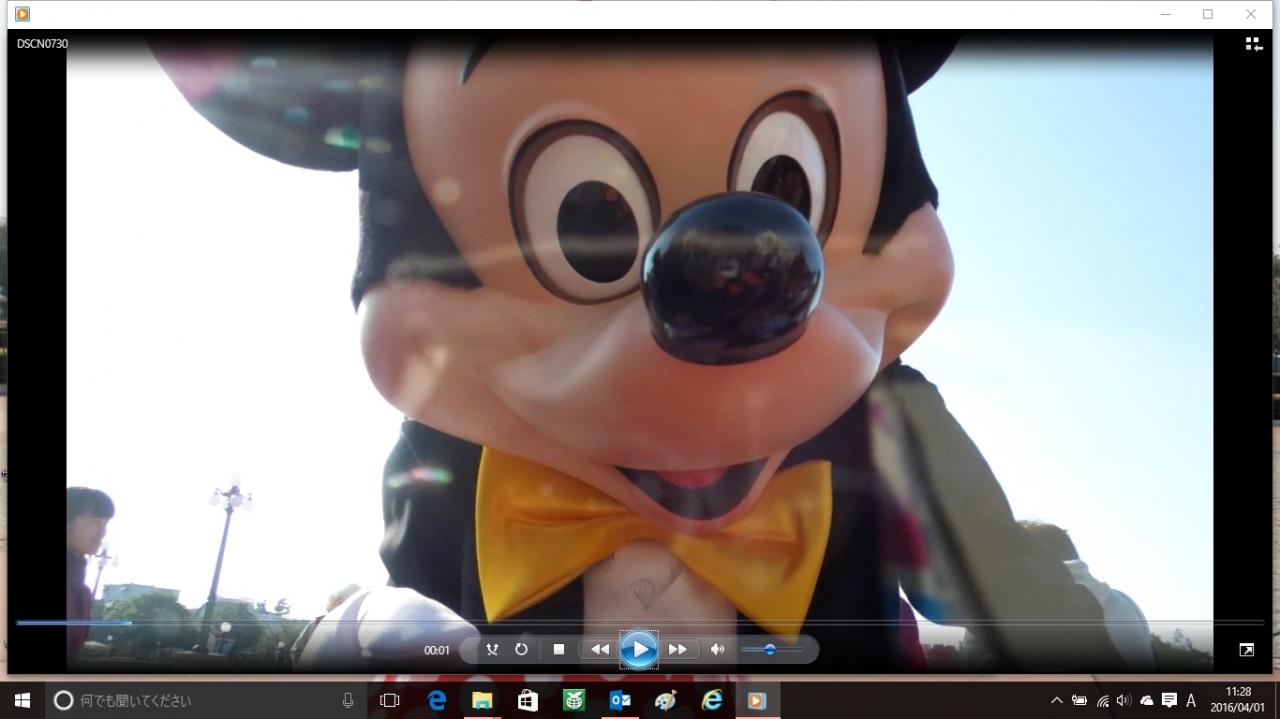The image size is (1280, 719).
Task: Open the Windows Store taskbar icon
Action: click(528, 701)
